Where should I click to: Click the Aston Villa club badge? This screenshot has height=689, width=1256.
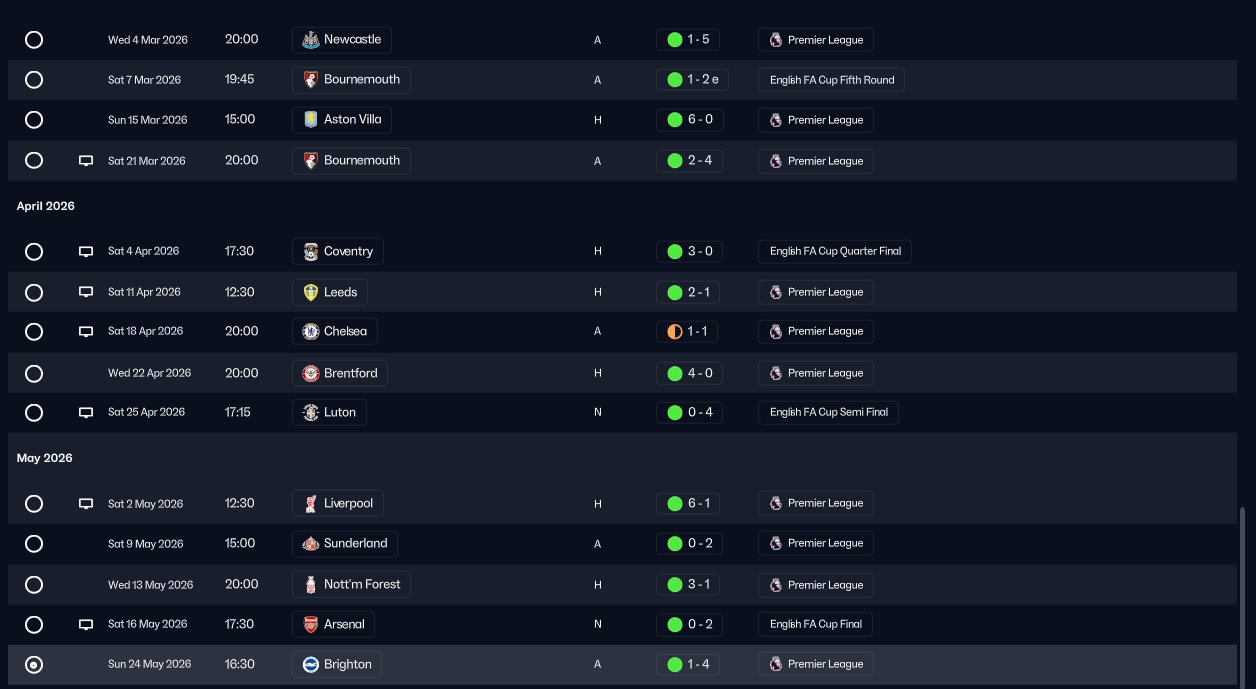[310, 120]
